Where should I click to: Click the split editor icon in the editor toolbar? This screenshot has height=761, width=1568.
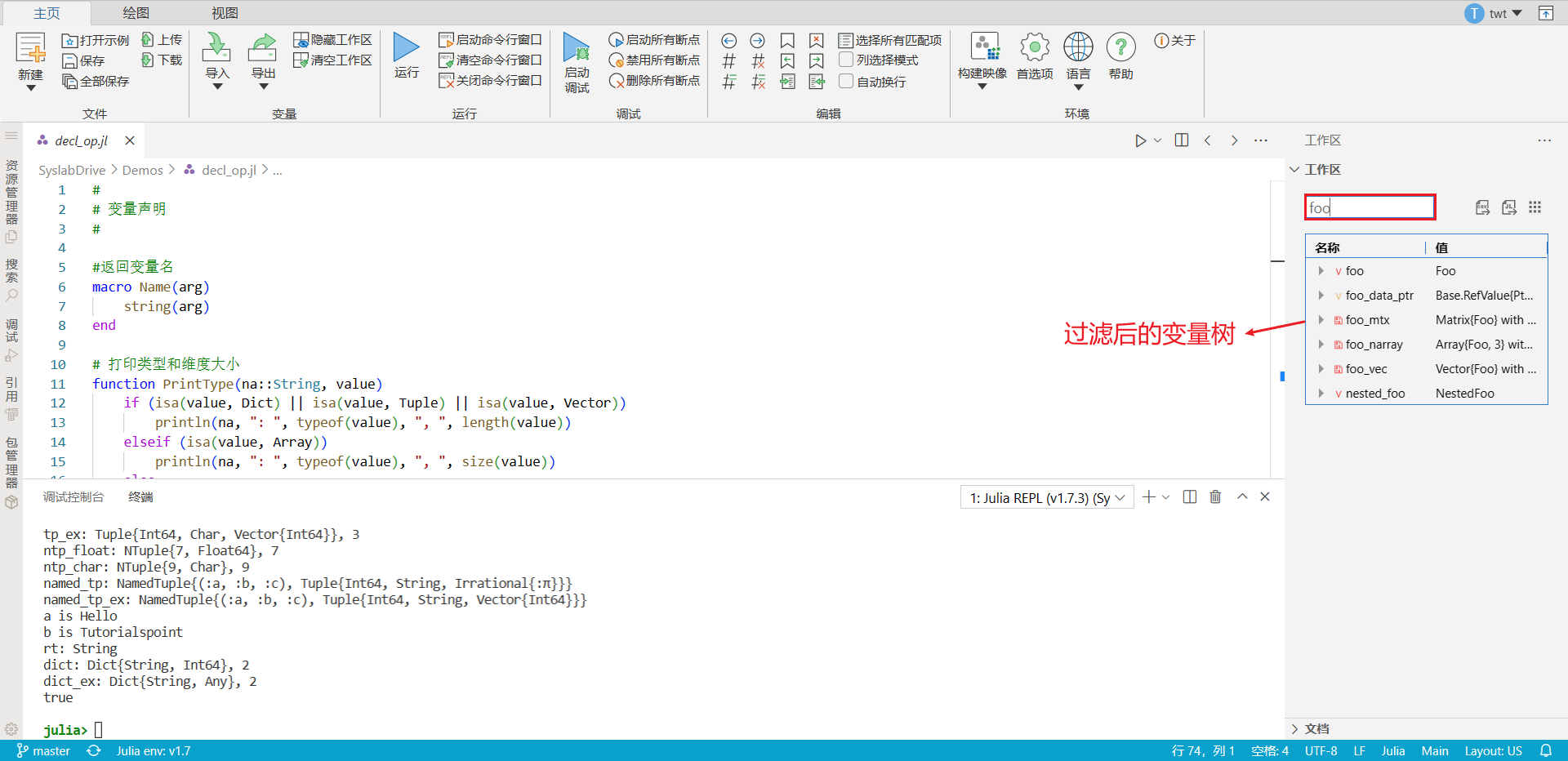pos(1181,140)
